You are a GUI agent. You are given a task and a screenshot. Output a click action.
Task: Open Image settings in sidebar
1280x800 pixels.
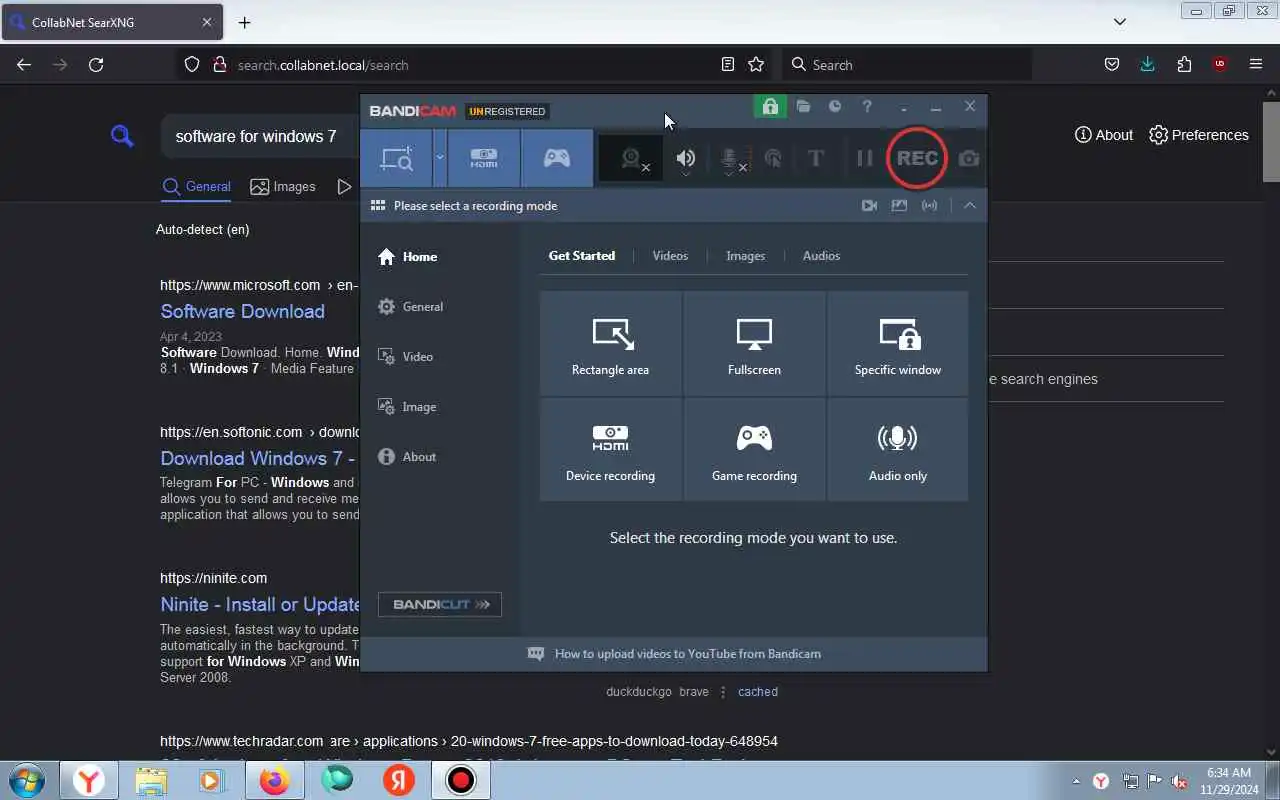click(407, 407)
